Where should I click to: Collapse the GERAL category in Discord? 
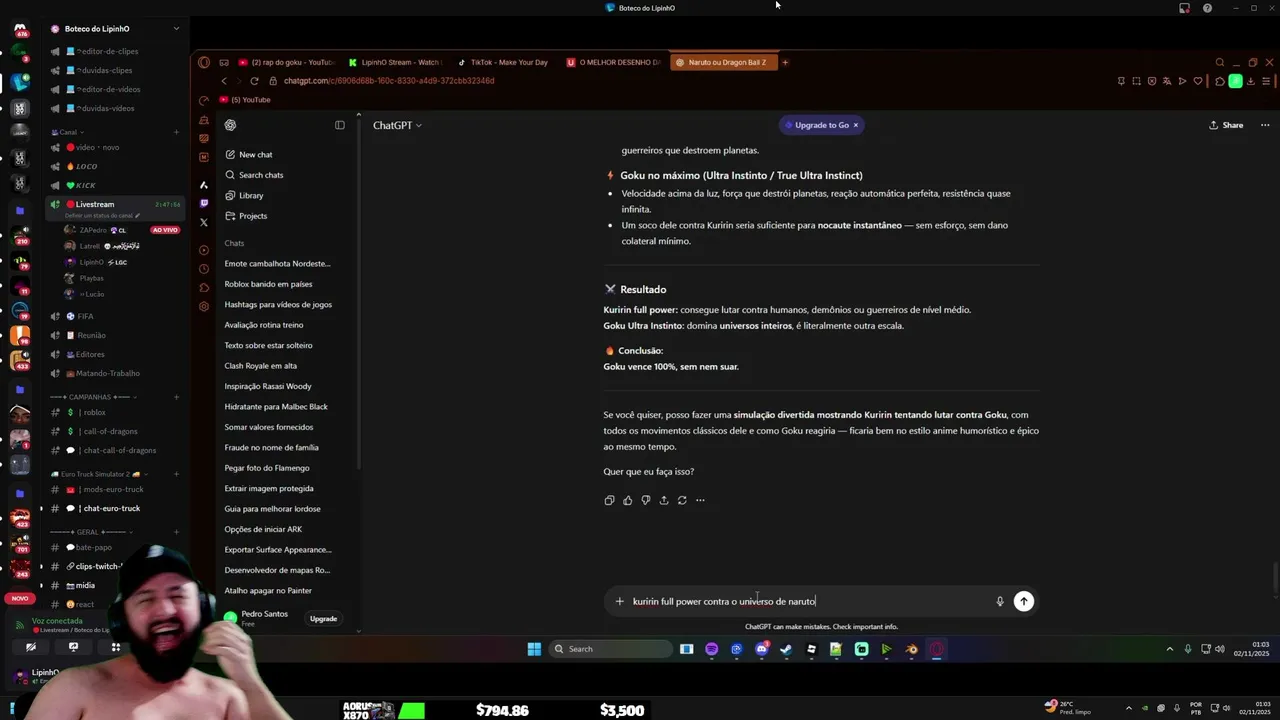coord(88,532)
